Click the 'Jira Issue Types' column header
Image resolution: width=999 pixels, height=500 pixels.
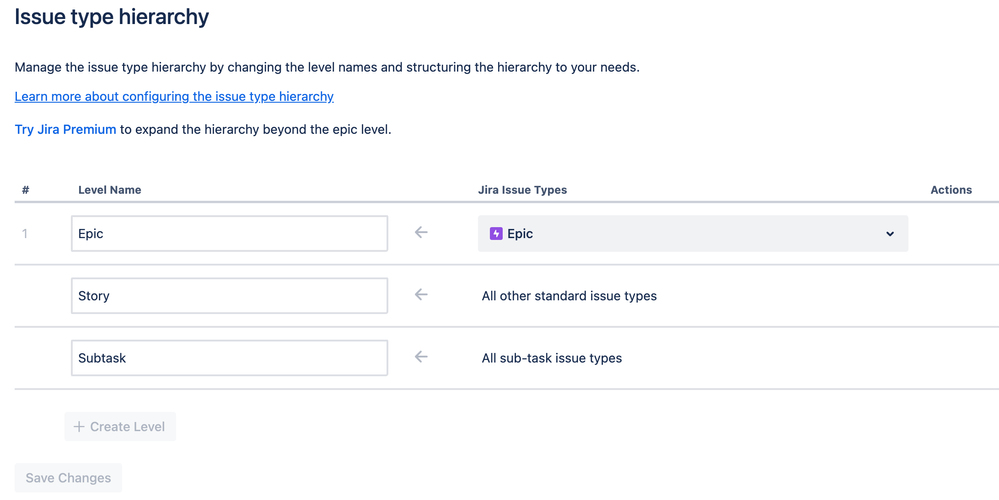tap(522, 190)
